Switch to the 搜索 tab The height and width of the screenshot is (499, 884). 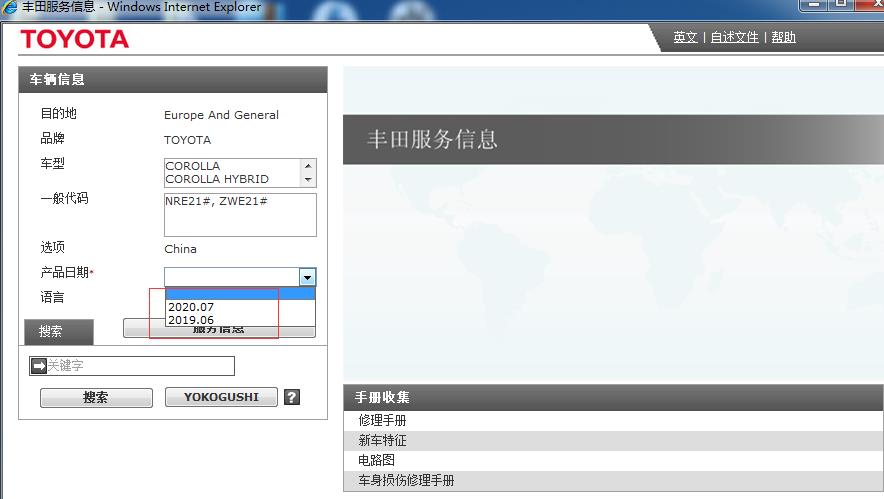(x=59, y=332)
